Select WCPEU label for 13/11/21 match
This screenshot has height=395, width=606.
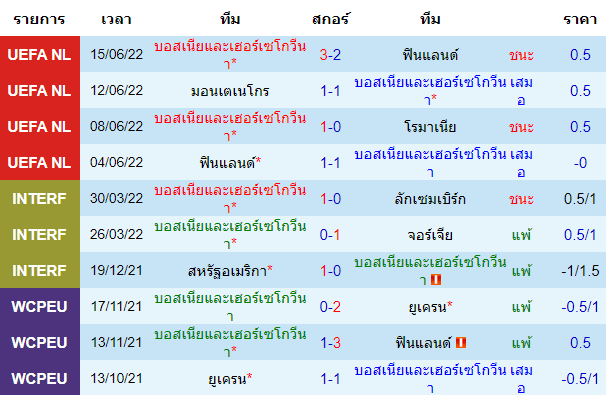[x=39, y=342]
